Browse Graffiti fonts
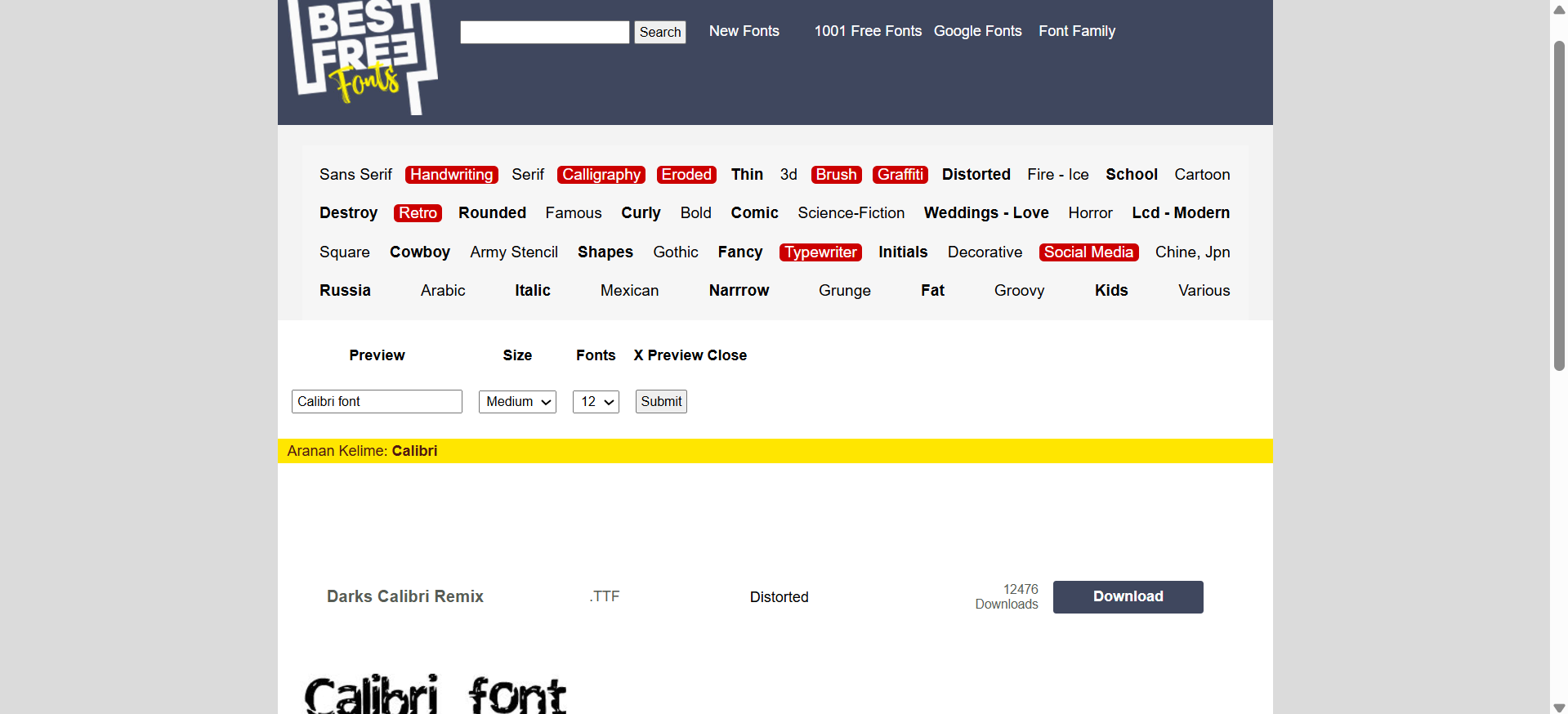This screenshot has height=714, width=1568. pyautogui.click(x=900, y=175)
